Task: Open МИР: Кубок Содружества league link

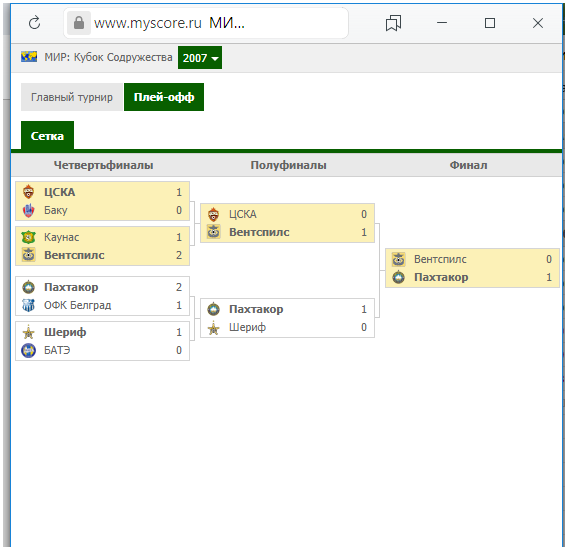Action: pyautogui.click(x=108, y=57)
